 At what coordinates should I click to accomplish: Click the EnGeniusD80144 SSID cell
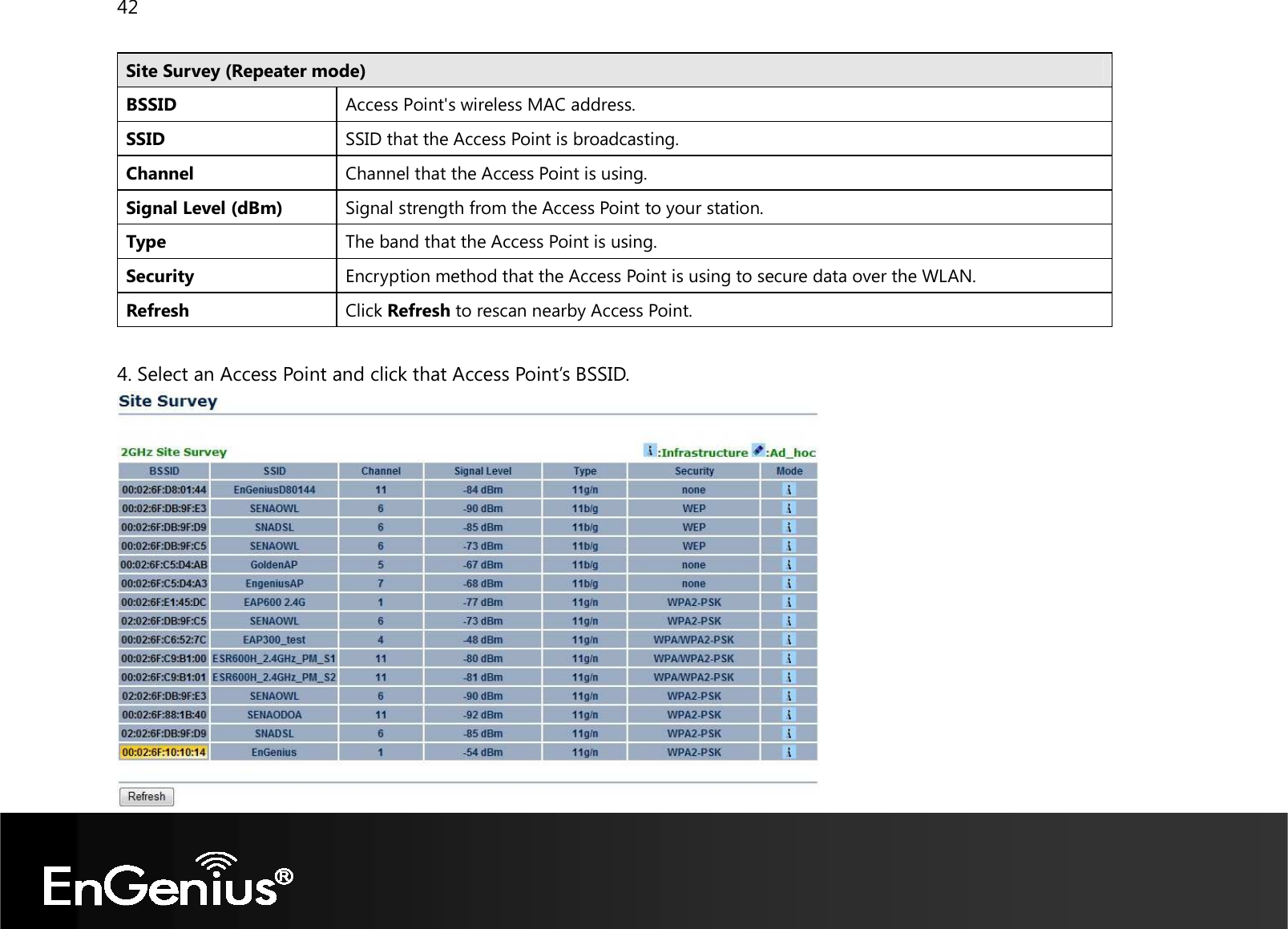[274, 490]
